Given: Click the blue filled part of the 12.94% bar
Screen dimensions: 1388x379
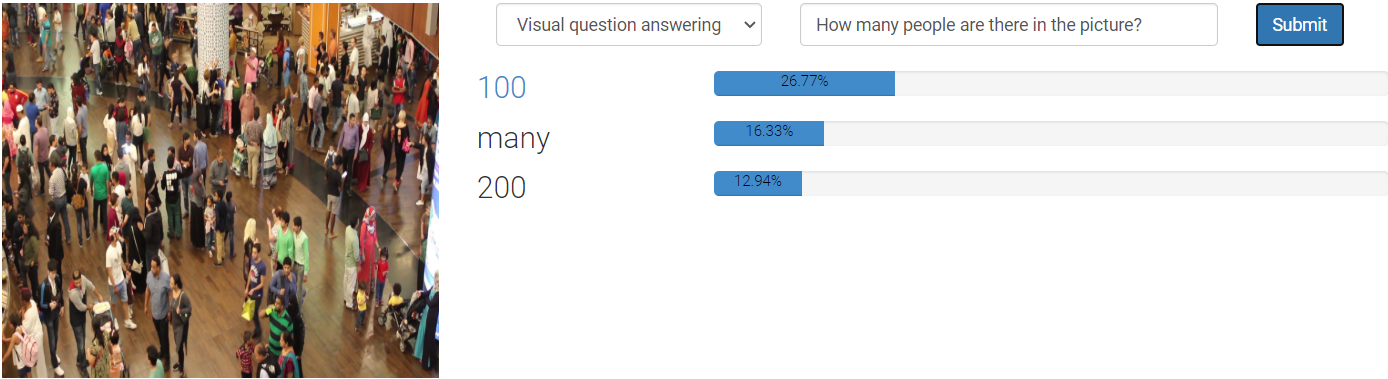Looking at the screenshot, I should [x=758, y=183].
